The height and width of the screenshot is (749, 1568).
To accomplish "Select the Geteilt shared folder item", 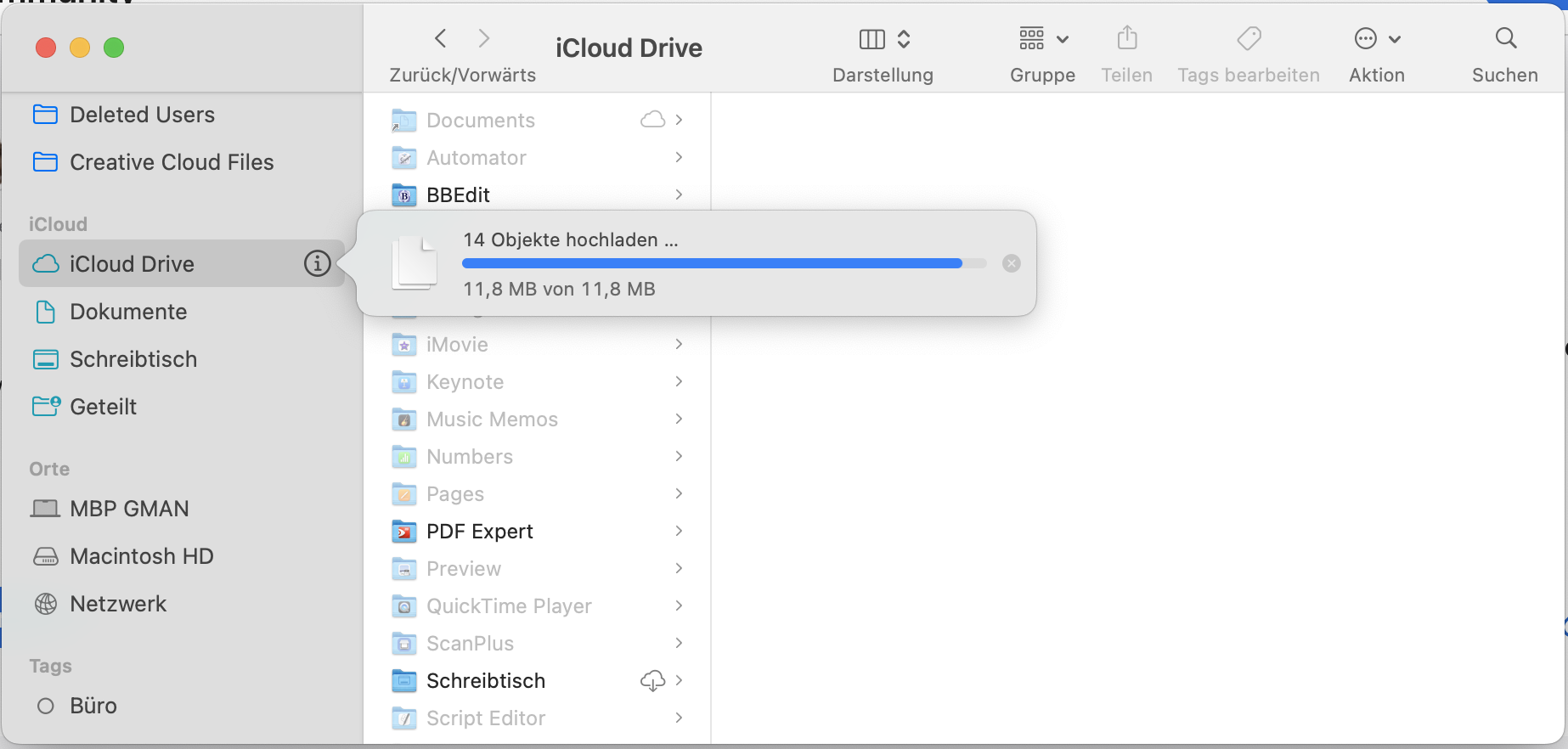I will pyautogui.click(x=103, y=407).
